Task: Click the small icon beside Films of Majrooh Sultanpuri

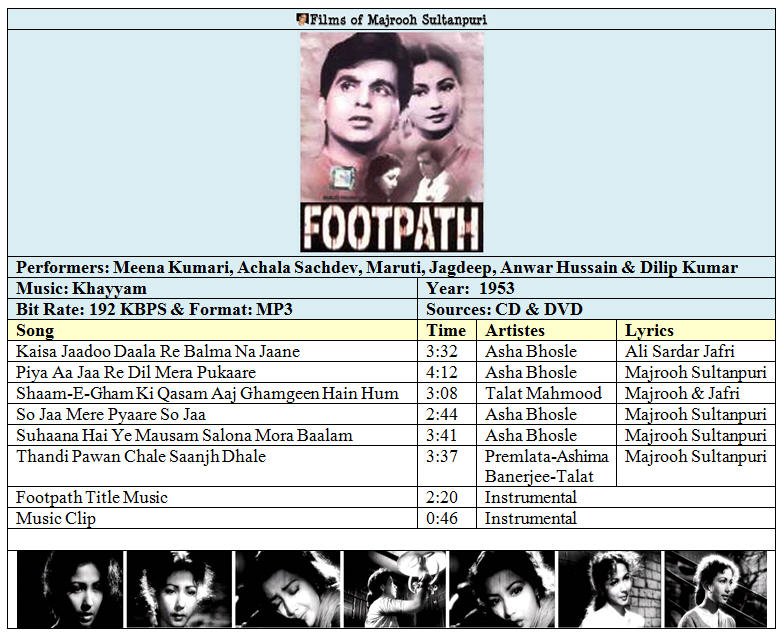Action: point(302,19)
